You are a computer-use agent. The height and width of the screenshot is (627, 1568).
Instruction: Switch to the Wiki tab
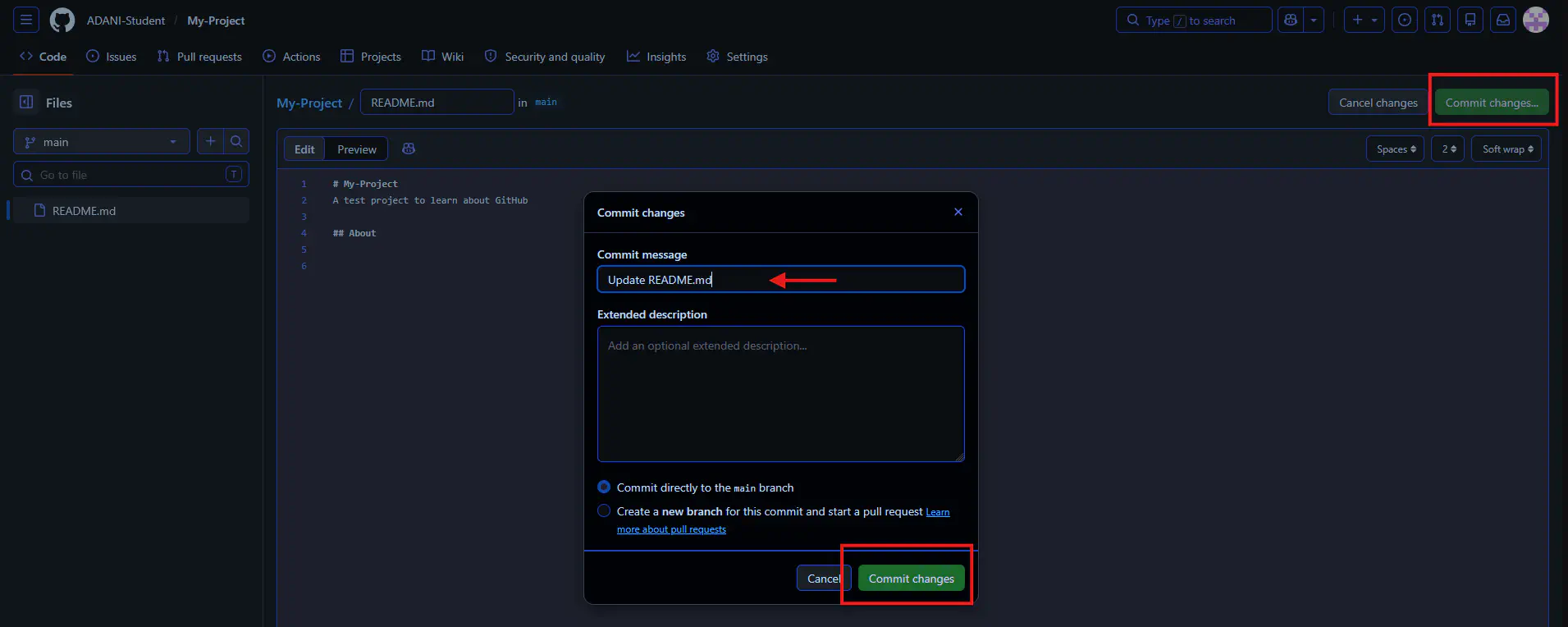443,57
